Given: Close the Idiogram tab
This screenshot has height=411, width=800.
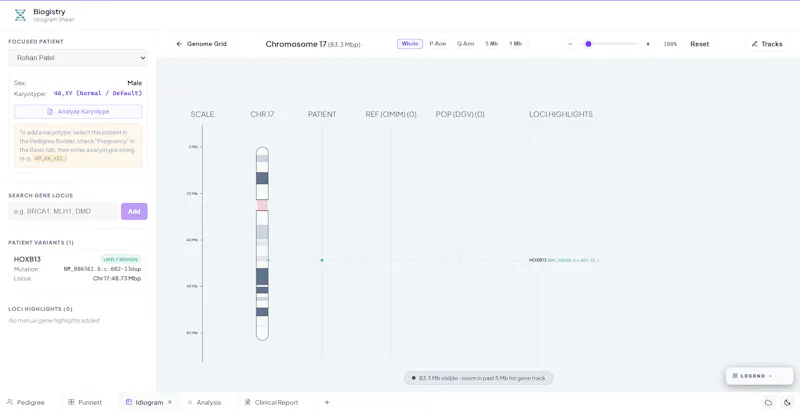Looking at the screenshot, I should 170,402.
